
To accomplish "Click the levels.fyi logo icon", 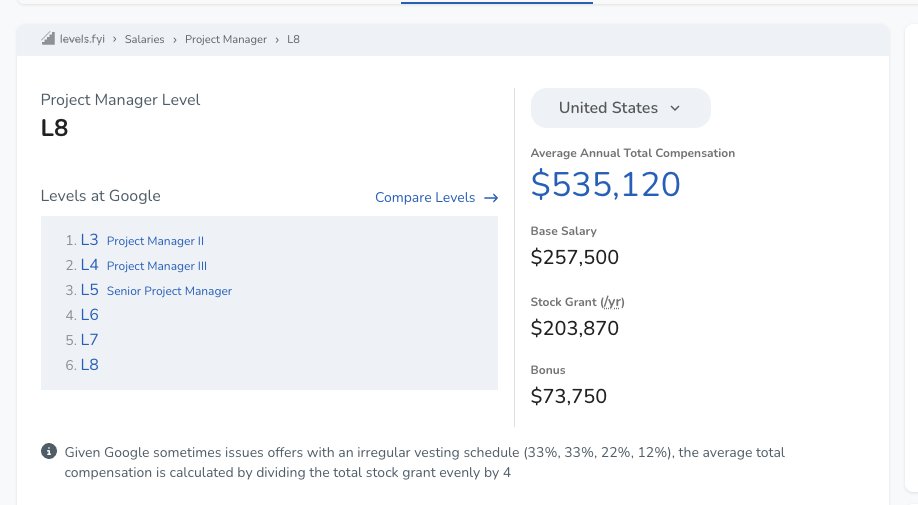I will pyautogui.click(x=48, y=39).
